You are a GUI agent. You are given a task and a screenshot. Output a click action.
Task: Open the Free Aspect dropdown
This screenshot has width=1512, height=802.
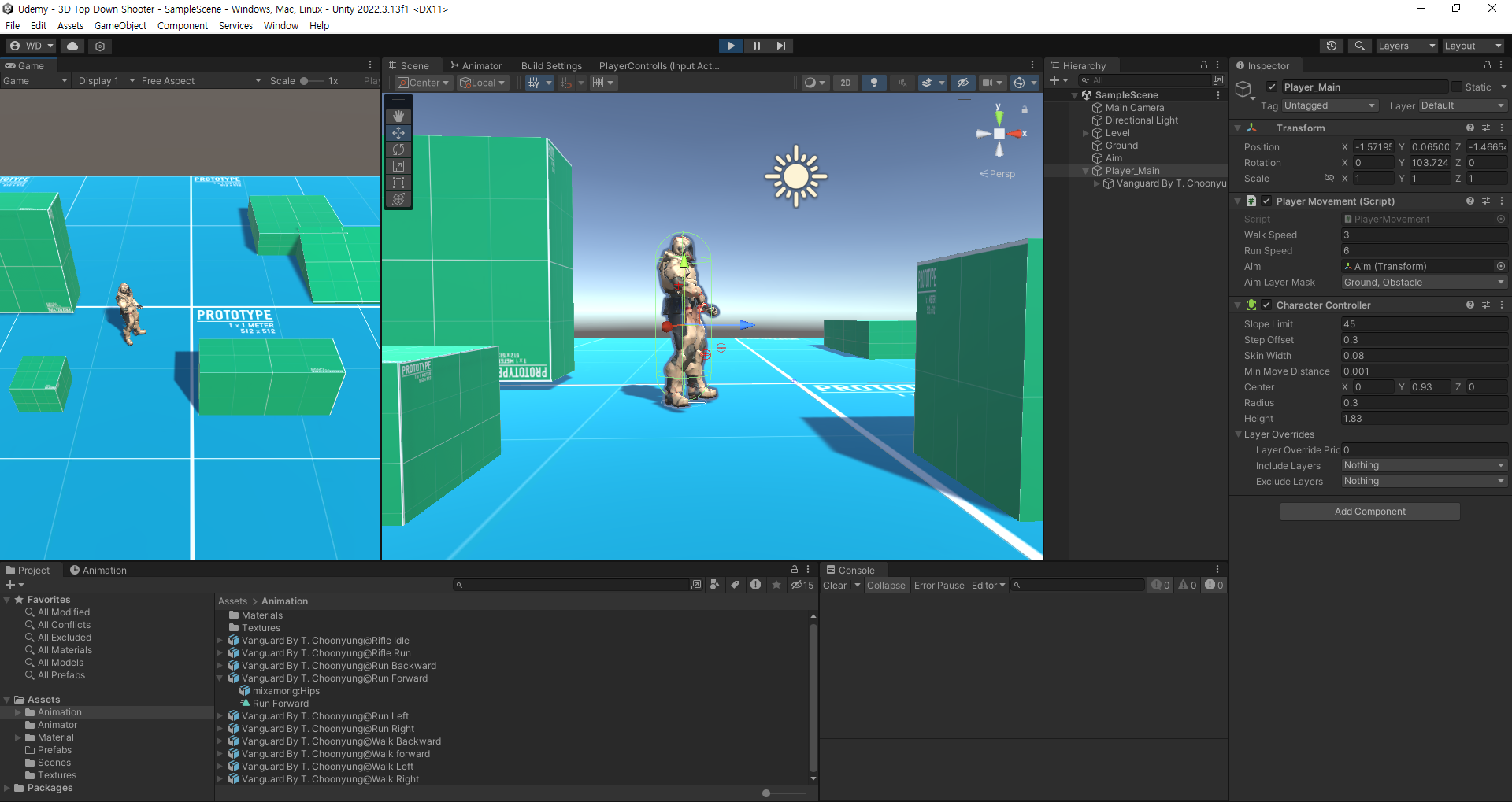201,80
